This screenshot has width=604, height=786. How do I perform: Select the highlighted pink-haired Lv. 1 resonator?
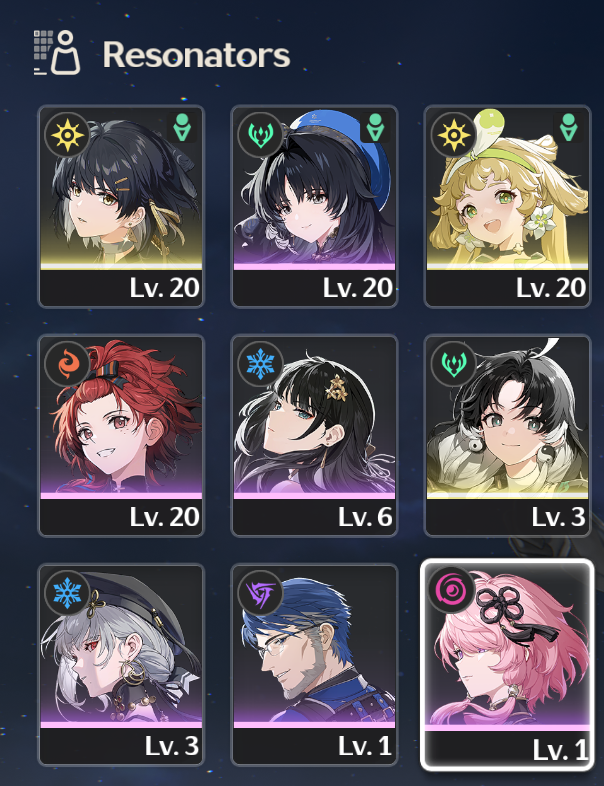point(507,664)
